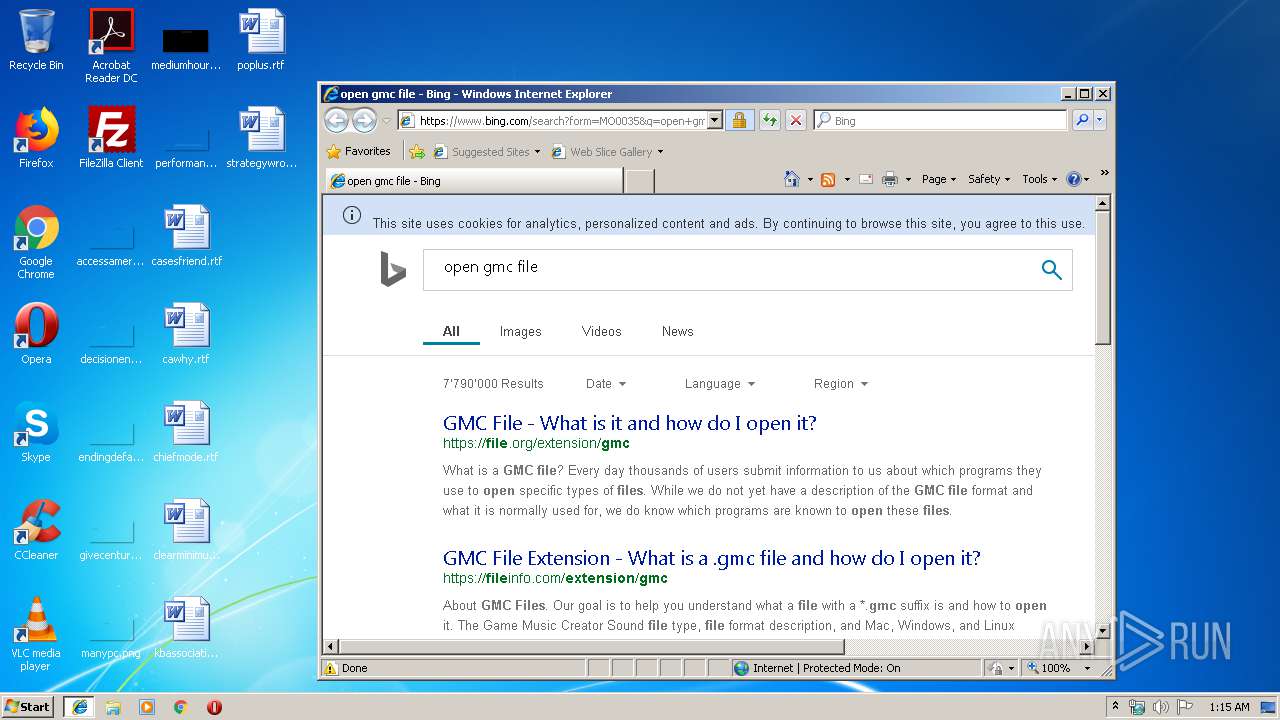Open Firefox from the desktop
This screenshot has width=1280, height=720.
pyautogui.click(x=36, y=138)
